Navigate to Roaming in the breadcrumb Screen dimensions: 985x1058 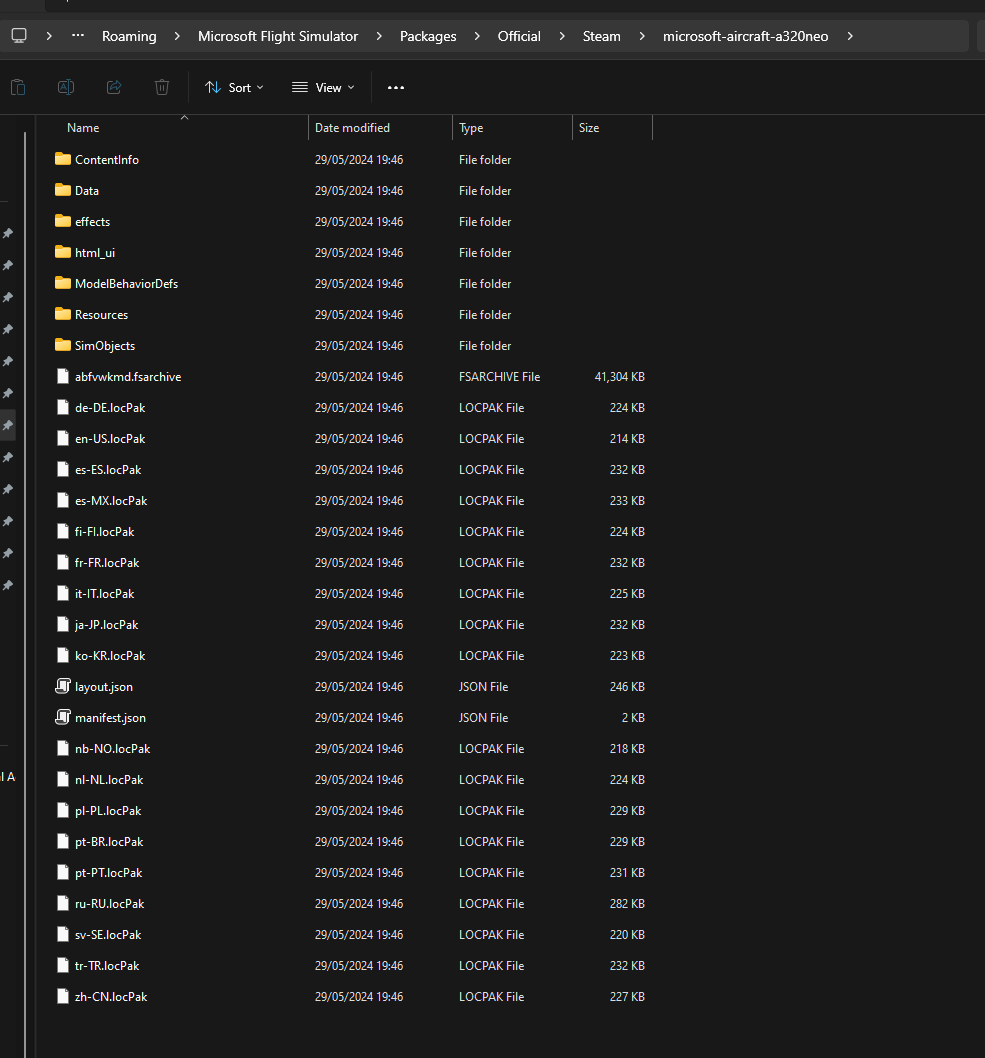coord(129,36)
